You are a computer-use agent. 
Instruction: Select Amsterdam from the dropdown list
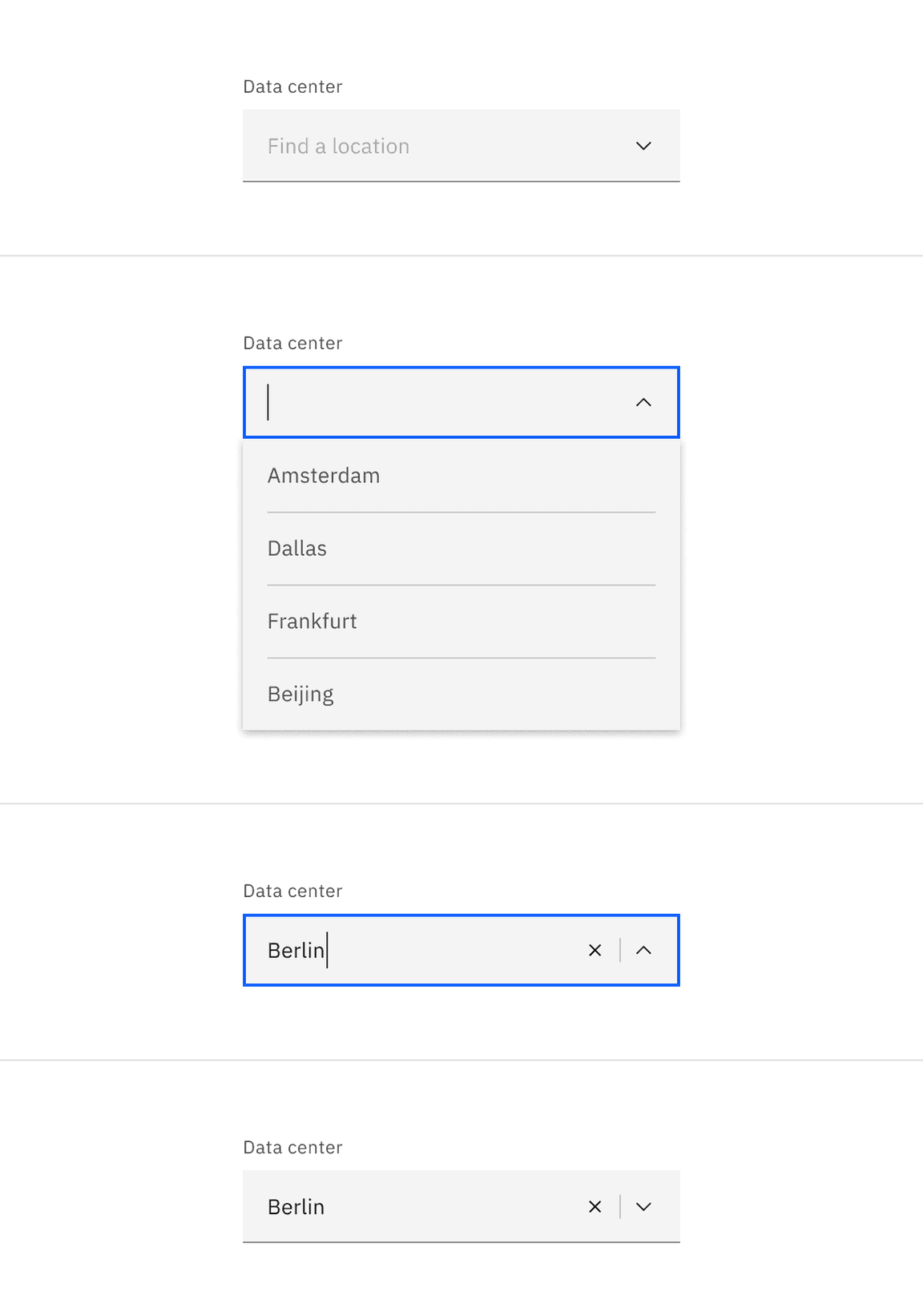click(x=324, y=475)
